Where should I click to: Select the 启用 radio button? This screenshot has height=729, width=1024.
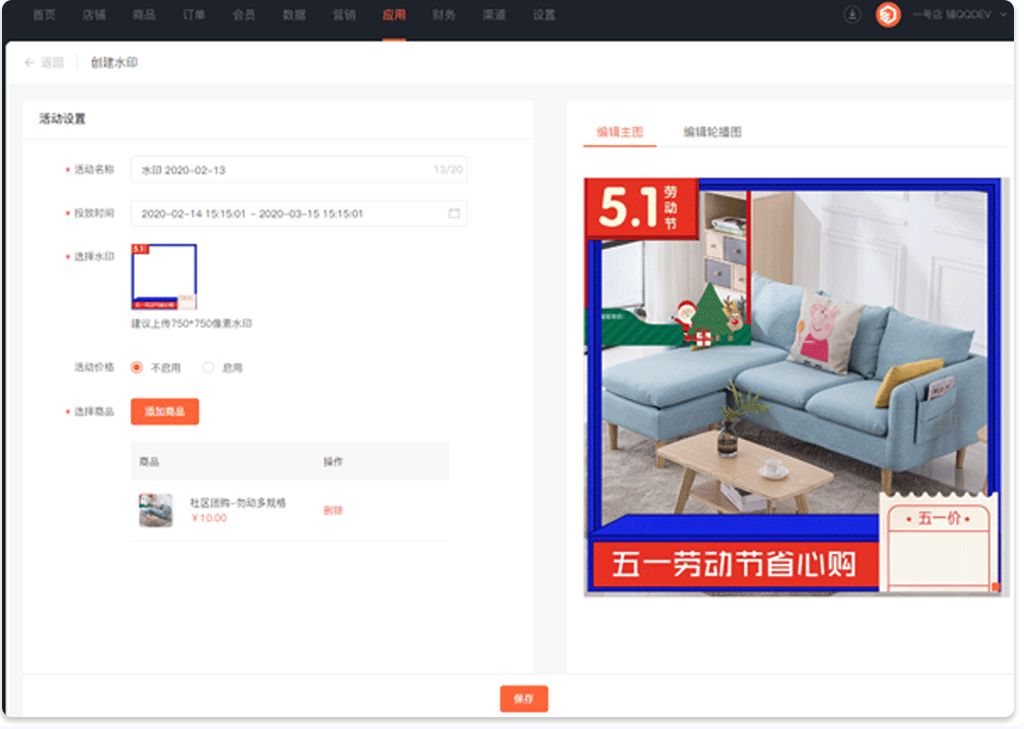[x=208, y=367]
